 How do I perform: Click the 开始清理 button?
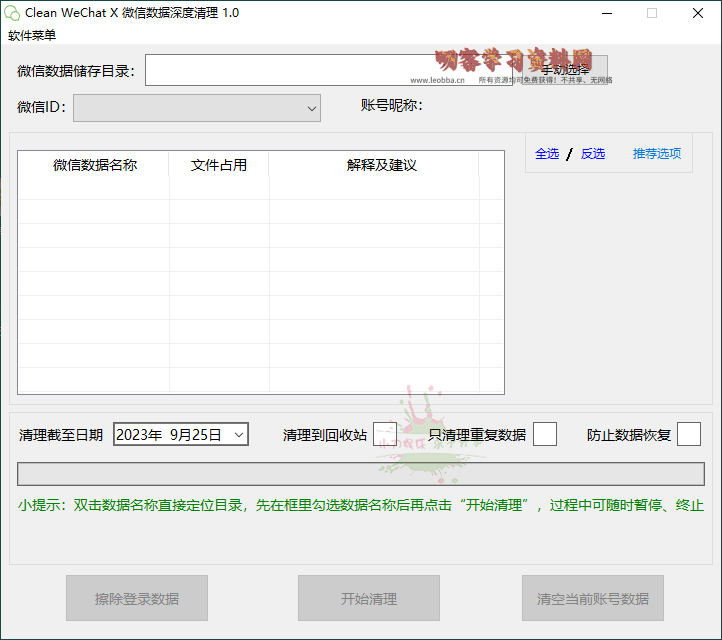[x=369, y=598]
